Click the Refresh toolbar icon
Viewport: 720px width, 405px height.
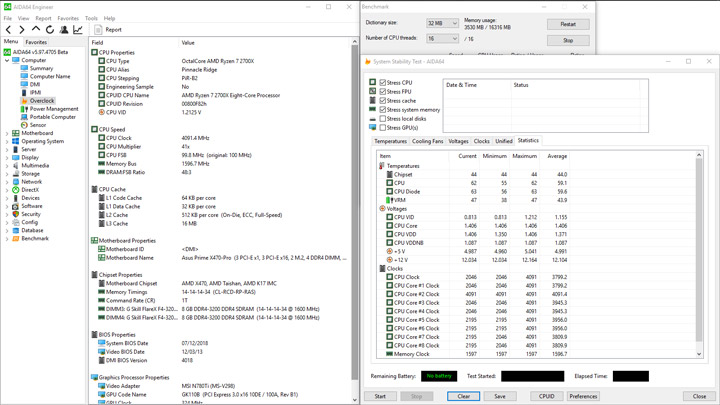click(50, 29)
